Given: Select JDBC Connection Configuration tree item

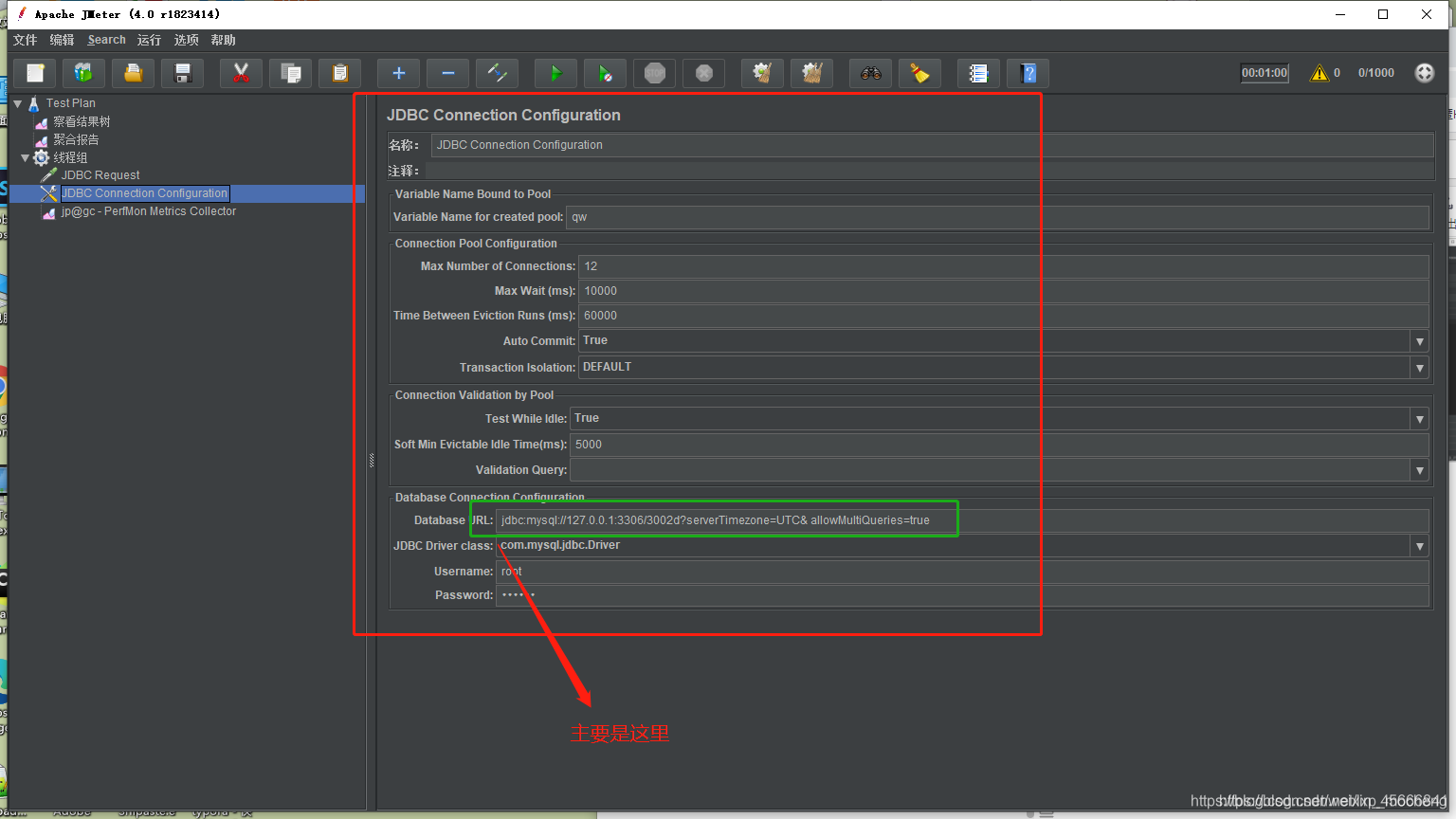Looking at the screenshot, I should (x=144, y=193).
